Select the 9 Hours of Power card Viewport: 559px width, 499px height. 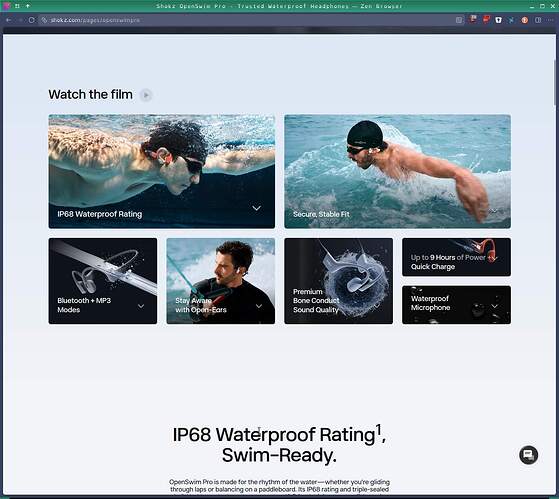(x=456, y=257)
